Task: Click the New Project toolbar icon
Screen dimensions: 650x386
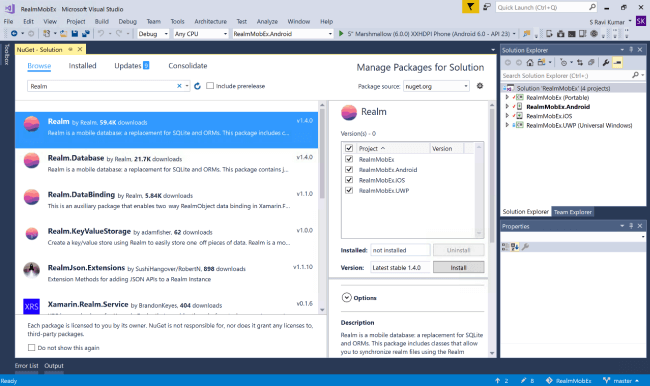Action: (x=47, y=34)
